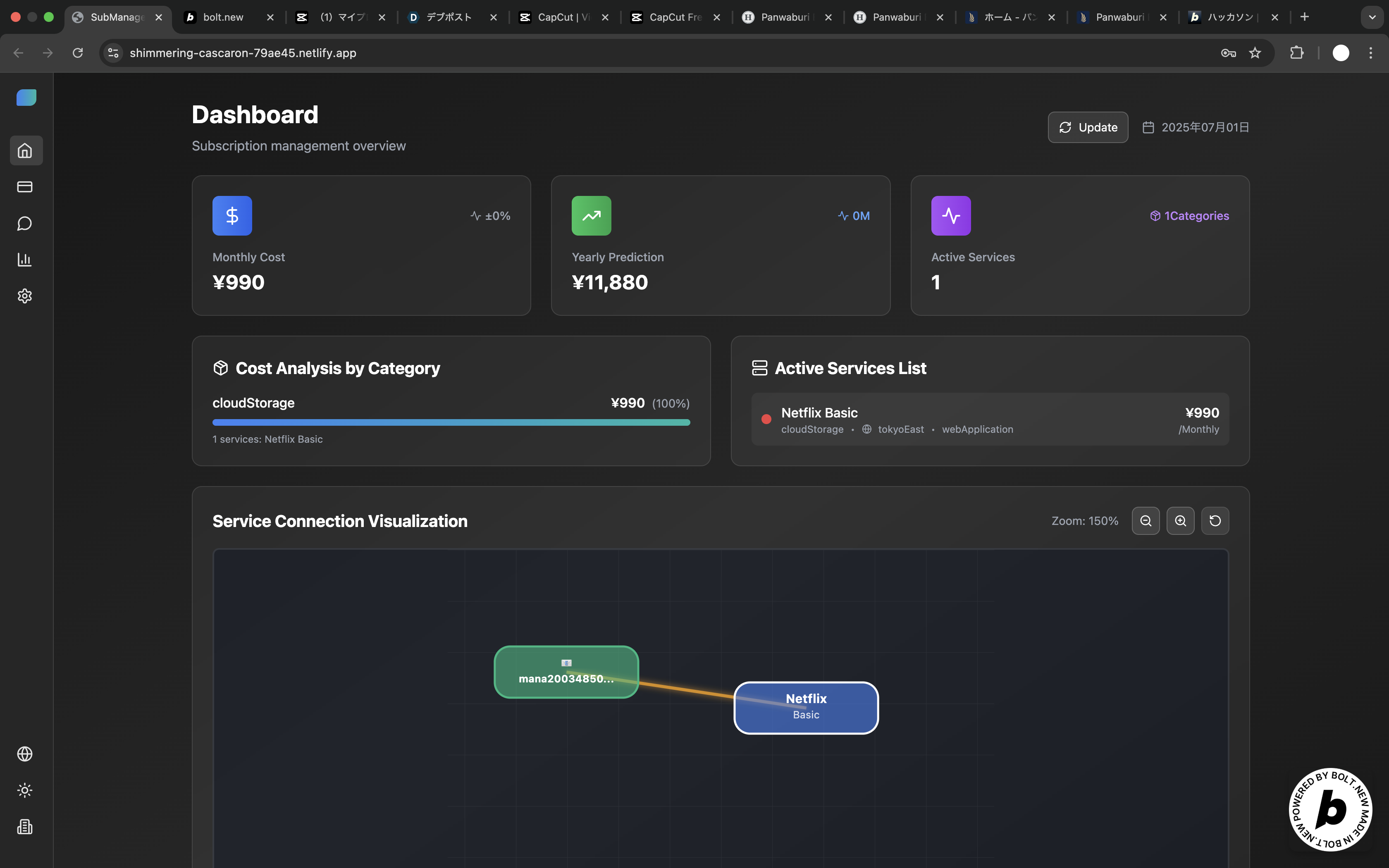Open the bar chart analytics sidebar icon

[x=25, y=260]
